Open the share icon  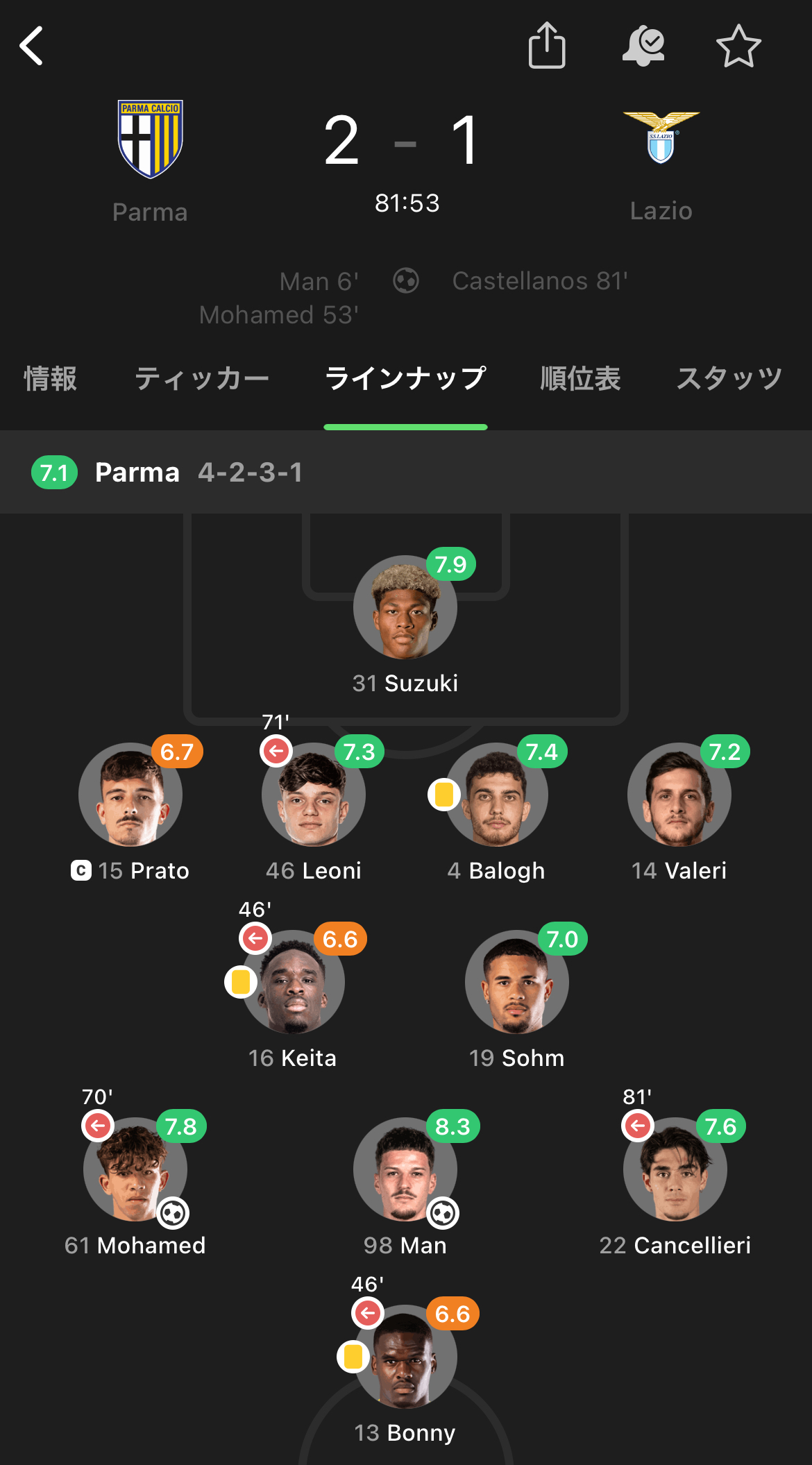(547, 46)
